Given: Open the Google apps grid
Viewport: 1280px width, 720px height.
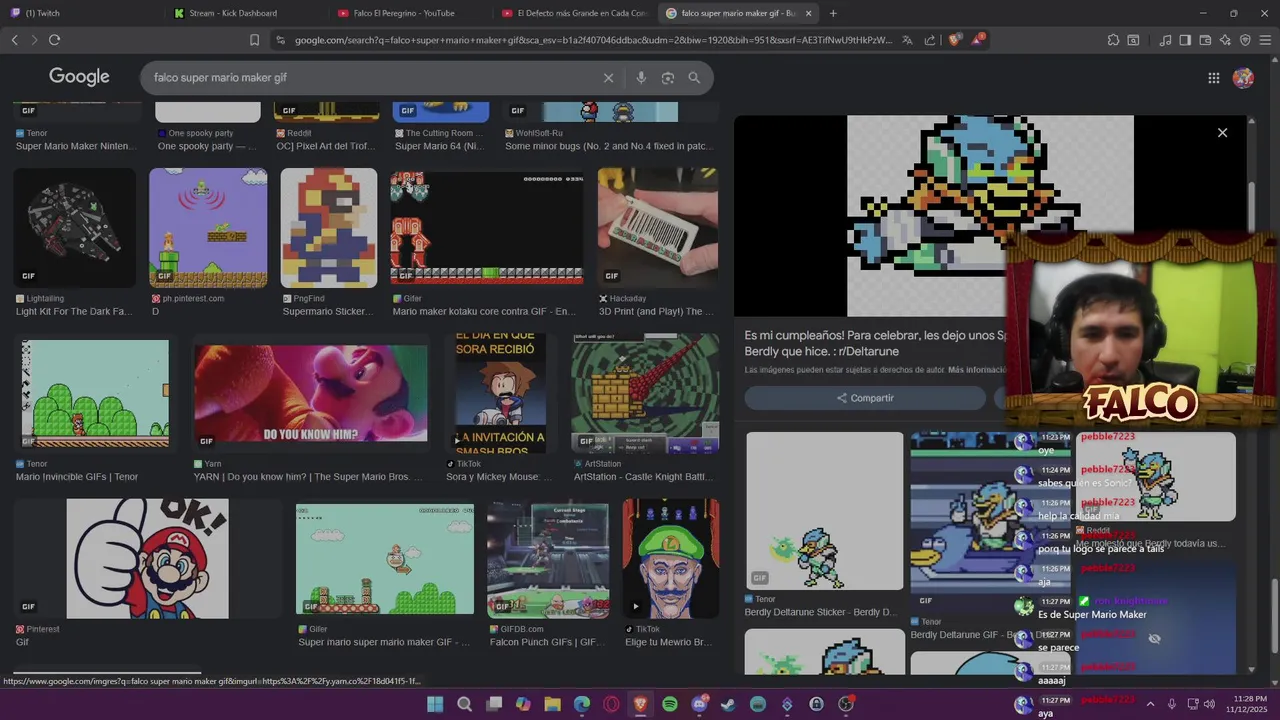Looking at the screenshot, I should coord(1213,78).
